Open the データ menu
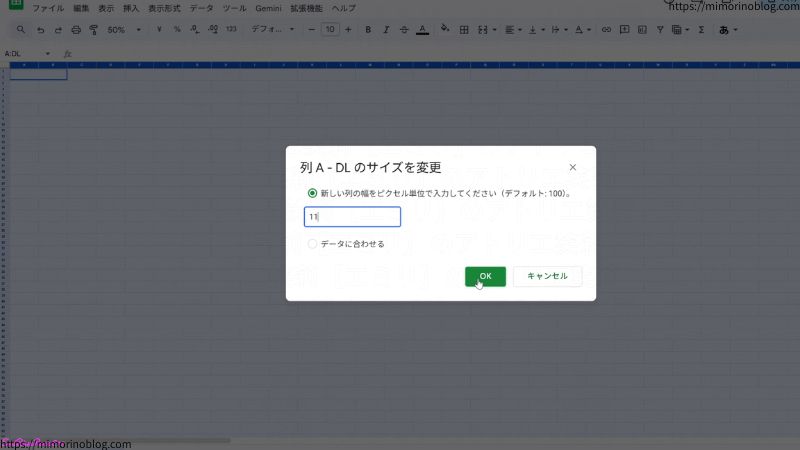The width and height of the screenshot is (800, 450). point(202,8)
